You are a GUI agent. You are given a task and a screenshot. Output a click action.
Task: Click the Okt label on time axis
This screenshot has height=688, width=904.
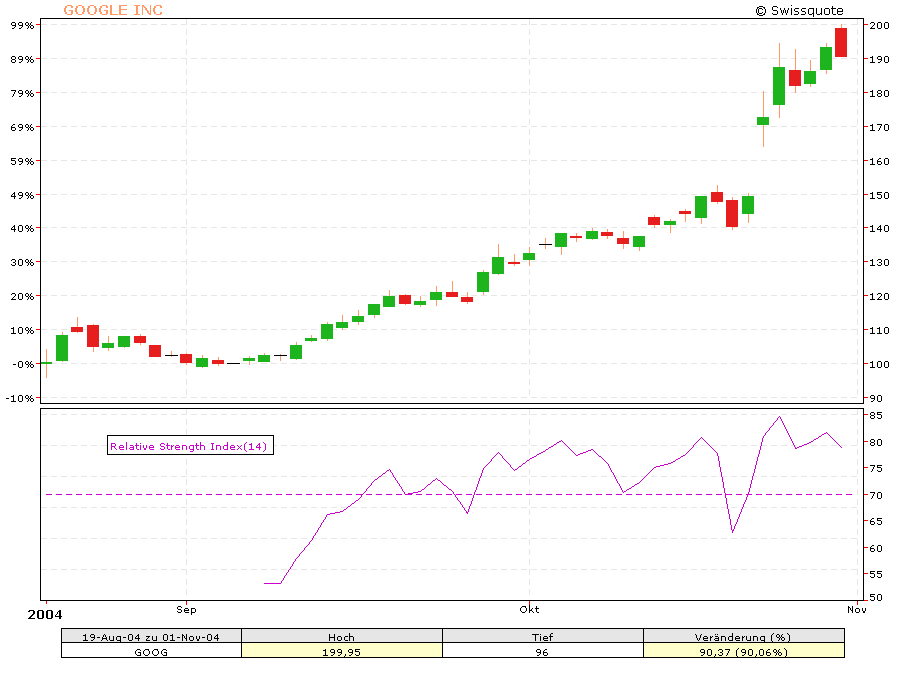(x=529, y=610)
